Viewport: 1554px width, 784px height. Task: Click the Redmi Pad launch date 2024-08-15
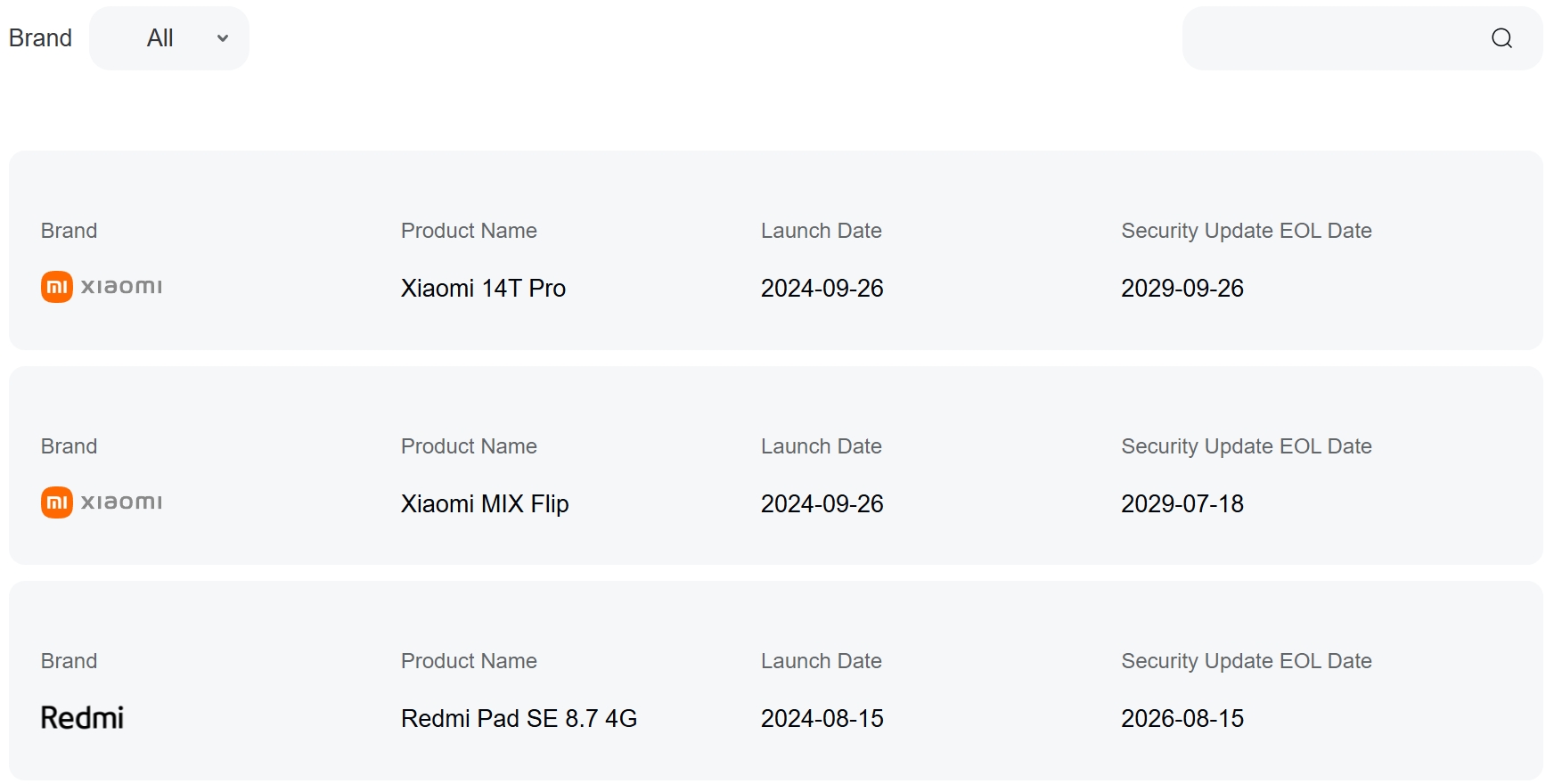pos(822,719)
